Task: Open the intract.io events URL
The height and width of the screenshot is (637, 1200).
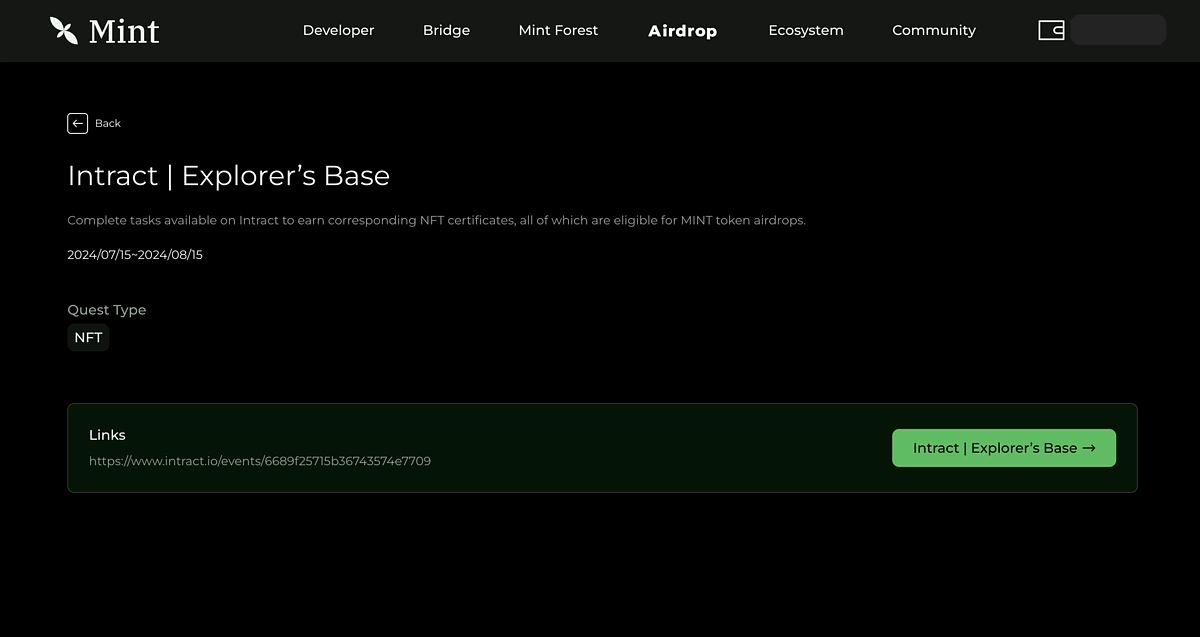Action: point(260,461)
